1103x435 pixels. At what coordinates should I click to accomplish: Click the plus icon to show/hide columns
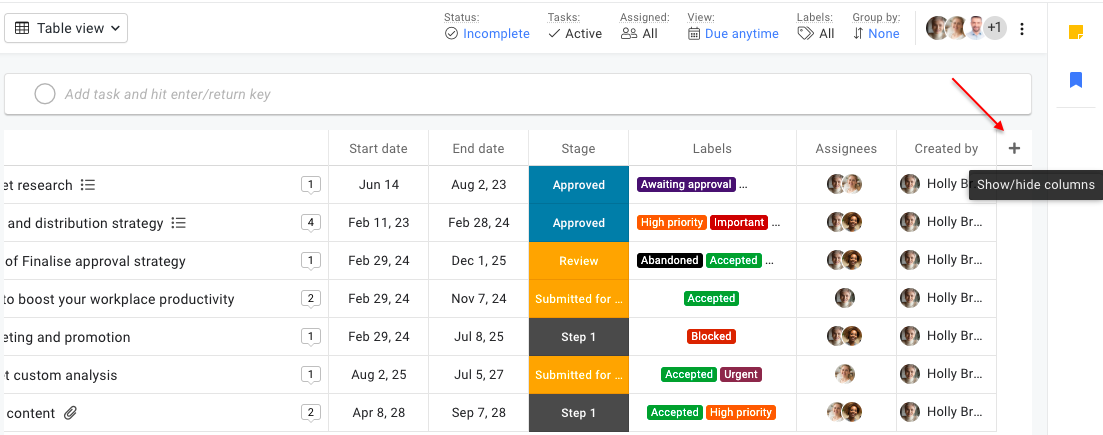[x=1014, y=149]
